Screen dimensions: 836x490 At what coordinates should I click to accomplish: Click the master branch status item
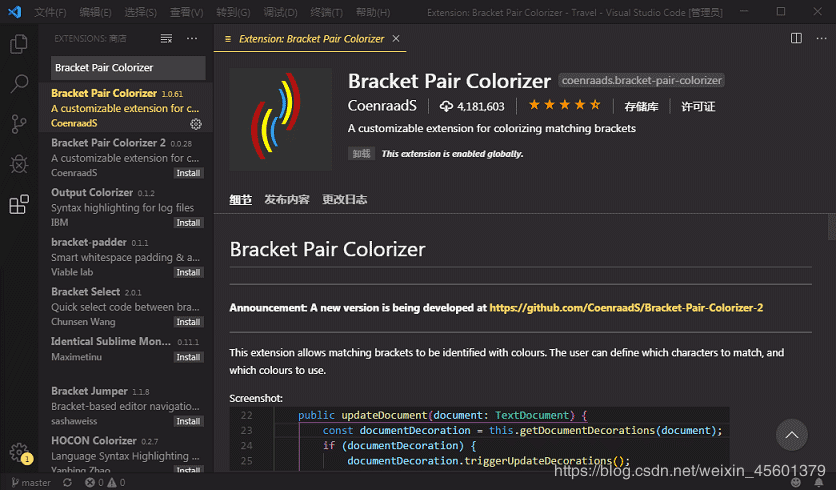pyautogui.click(x=31, y=483)
